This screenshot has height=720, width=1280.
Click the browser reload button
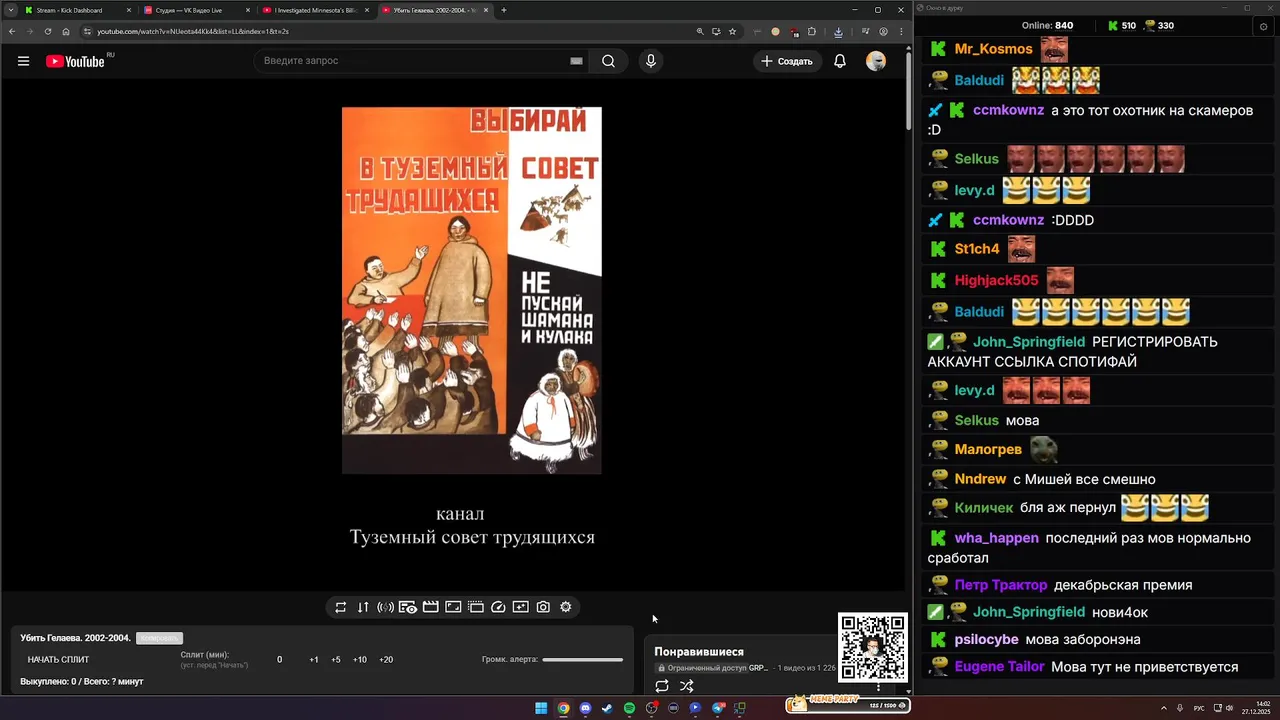pos(47,31)
